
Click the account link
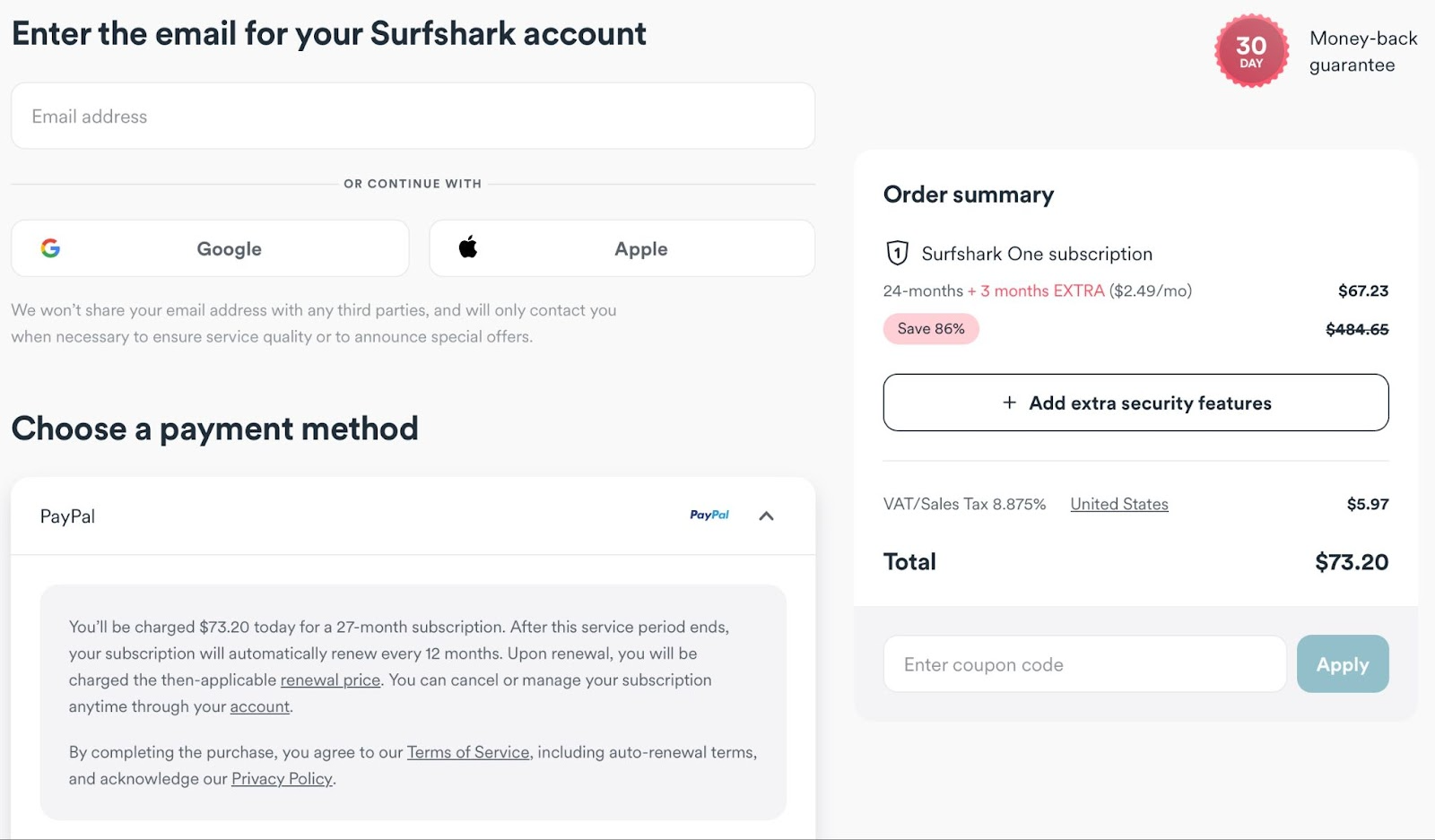(258, 706)
